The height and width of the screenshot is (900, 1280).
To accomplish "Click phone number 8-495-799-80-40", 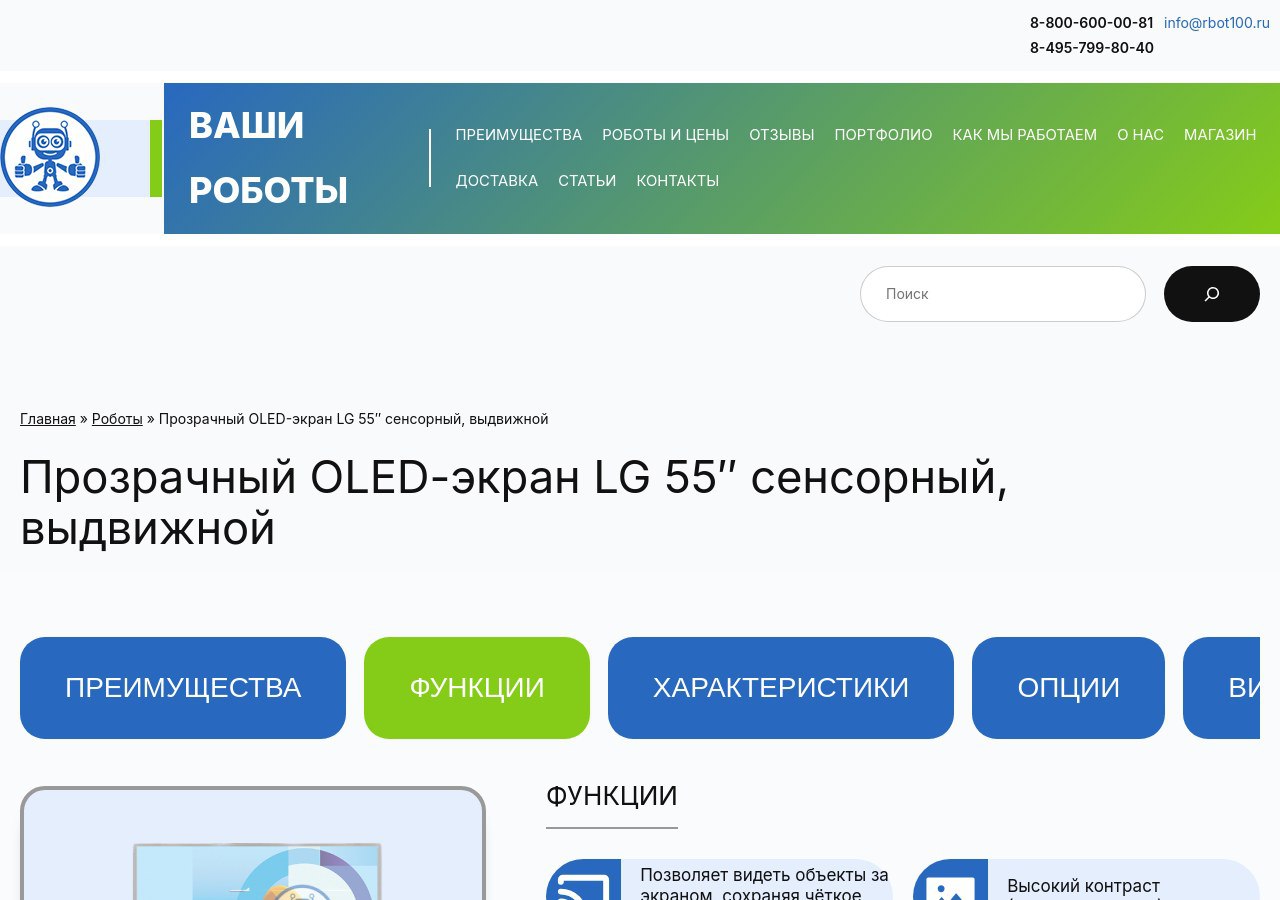I will 1091,48.
